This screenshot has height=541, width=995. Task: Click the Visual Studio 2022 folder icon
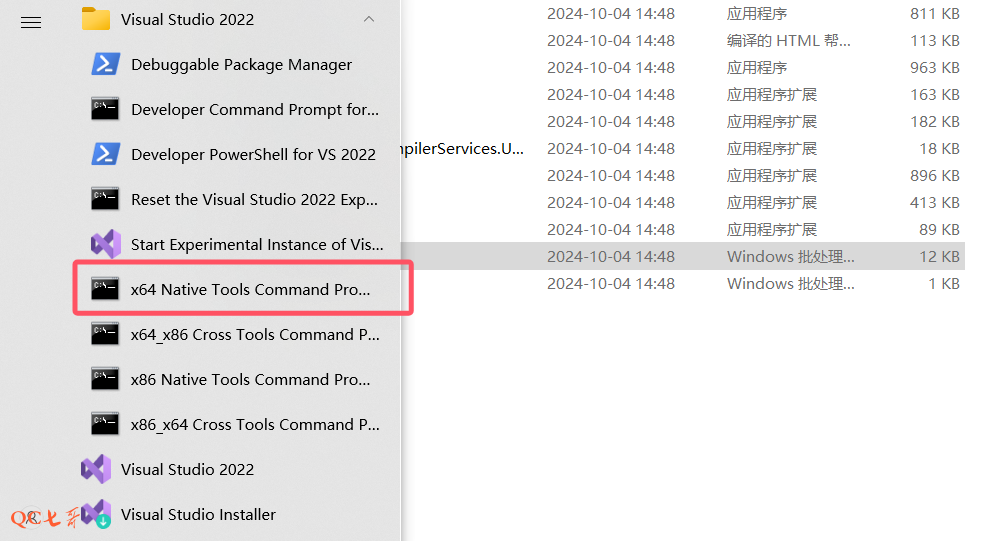pos(96,19)
